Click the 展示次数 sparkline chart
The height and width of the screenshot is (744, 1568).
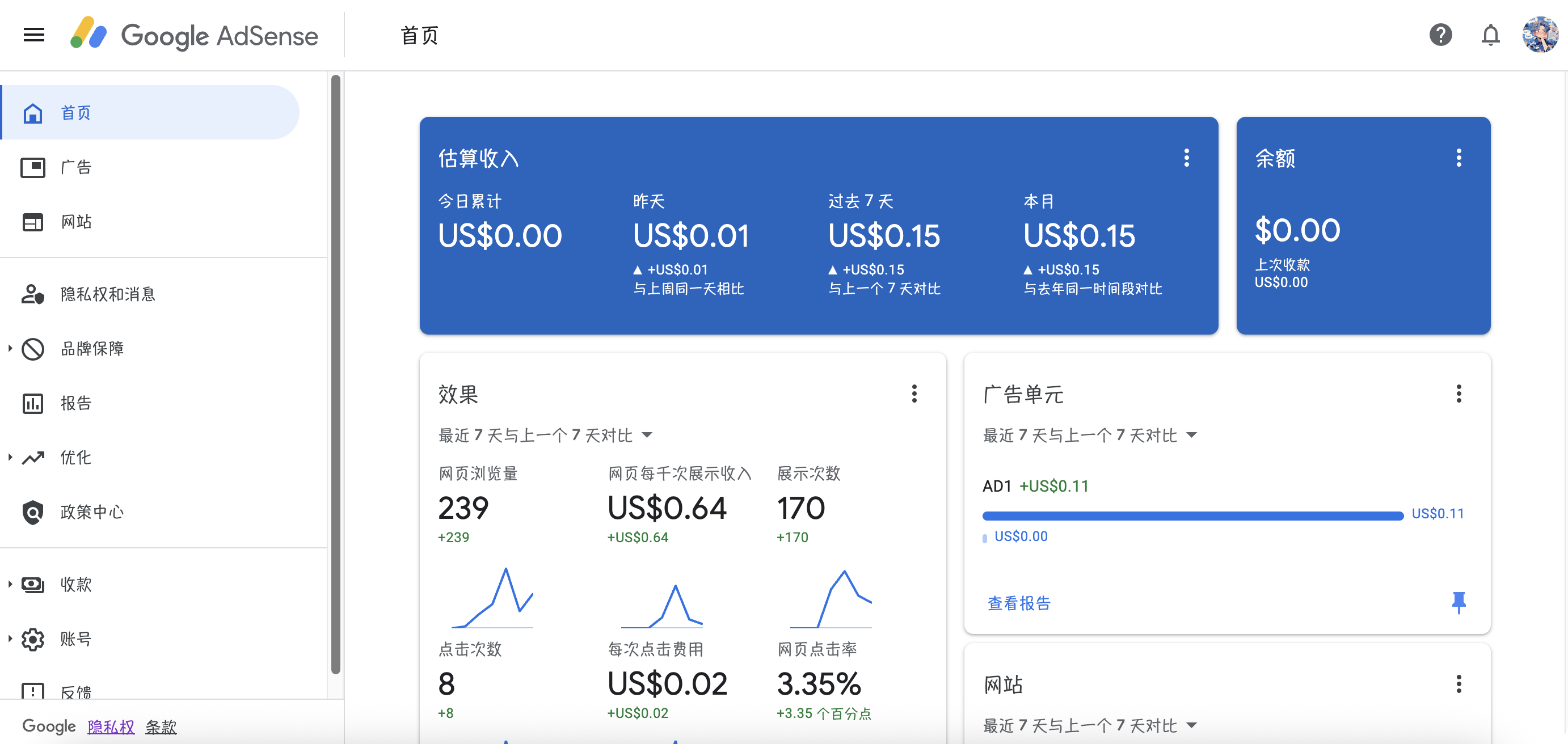point(831,599)
